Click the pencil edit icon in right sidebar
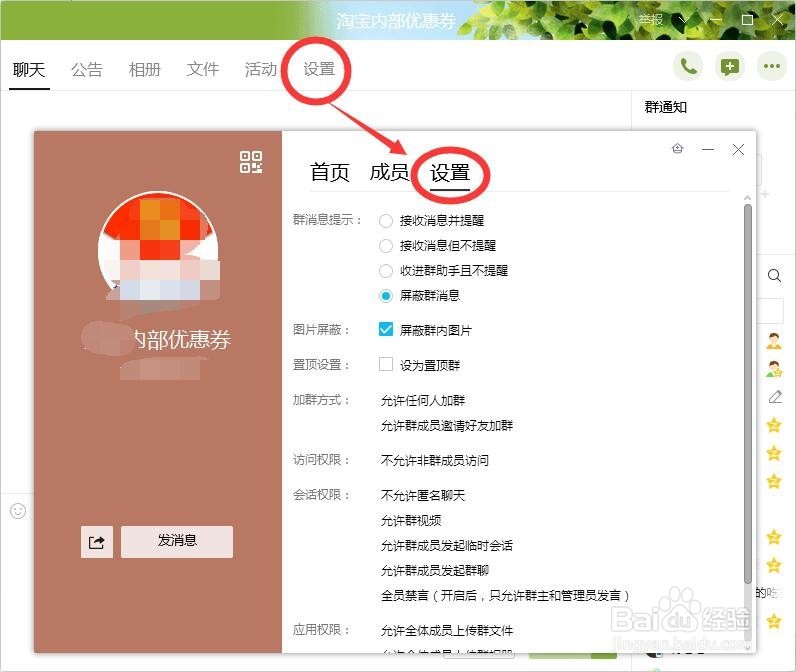Image resolution: width=796 pixels, height=672 pixels. [775, 397]
